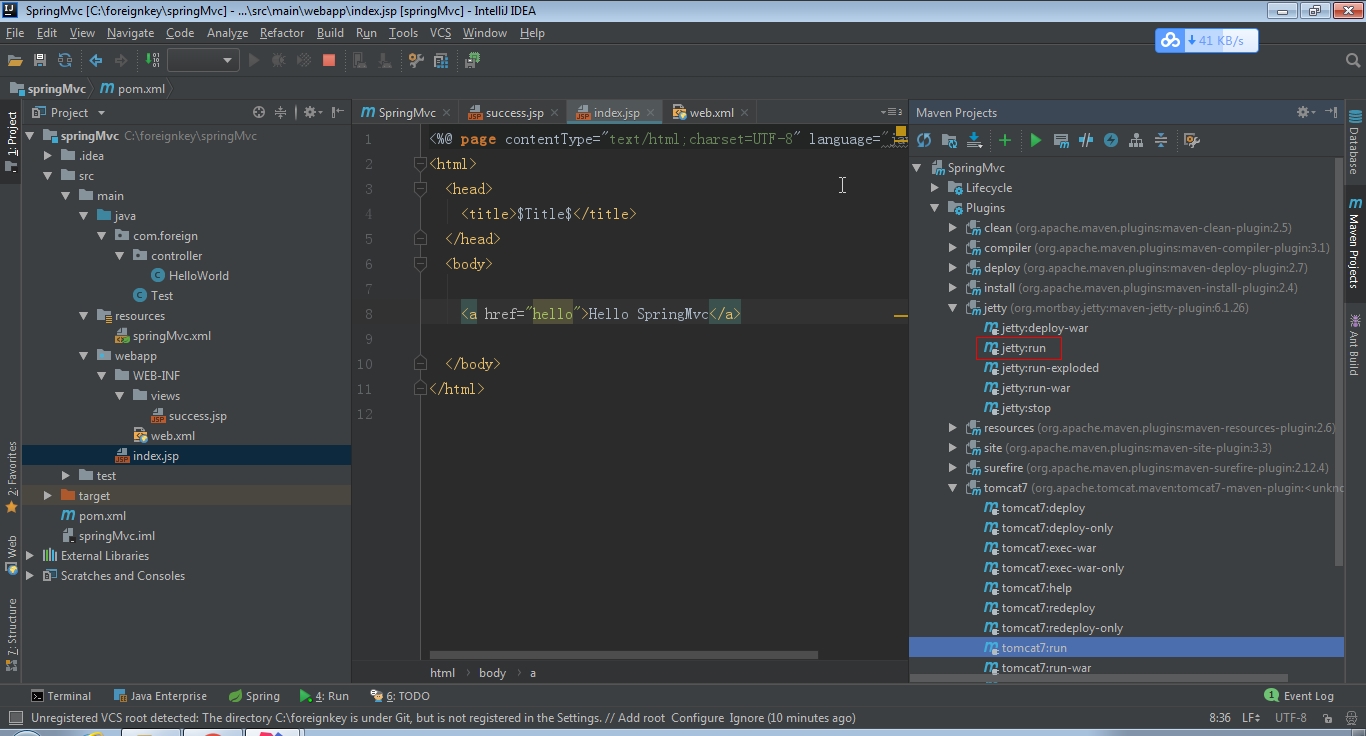Image resolution: width=1366 pixels, height=736 pixels.
Task: Open Settings via the wrench toolbar icon
Action: 417,60
